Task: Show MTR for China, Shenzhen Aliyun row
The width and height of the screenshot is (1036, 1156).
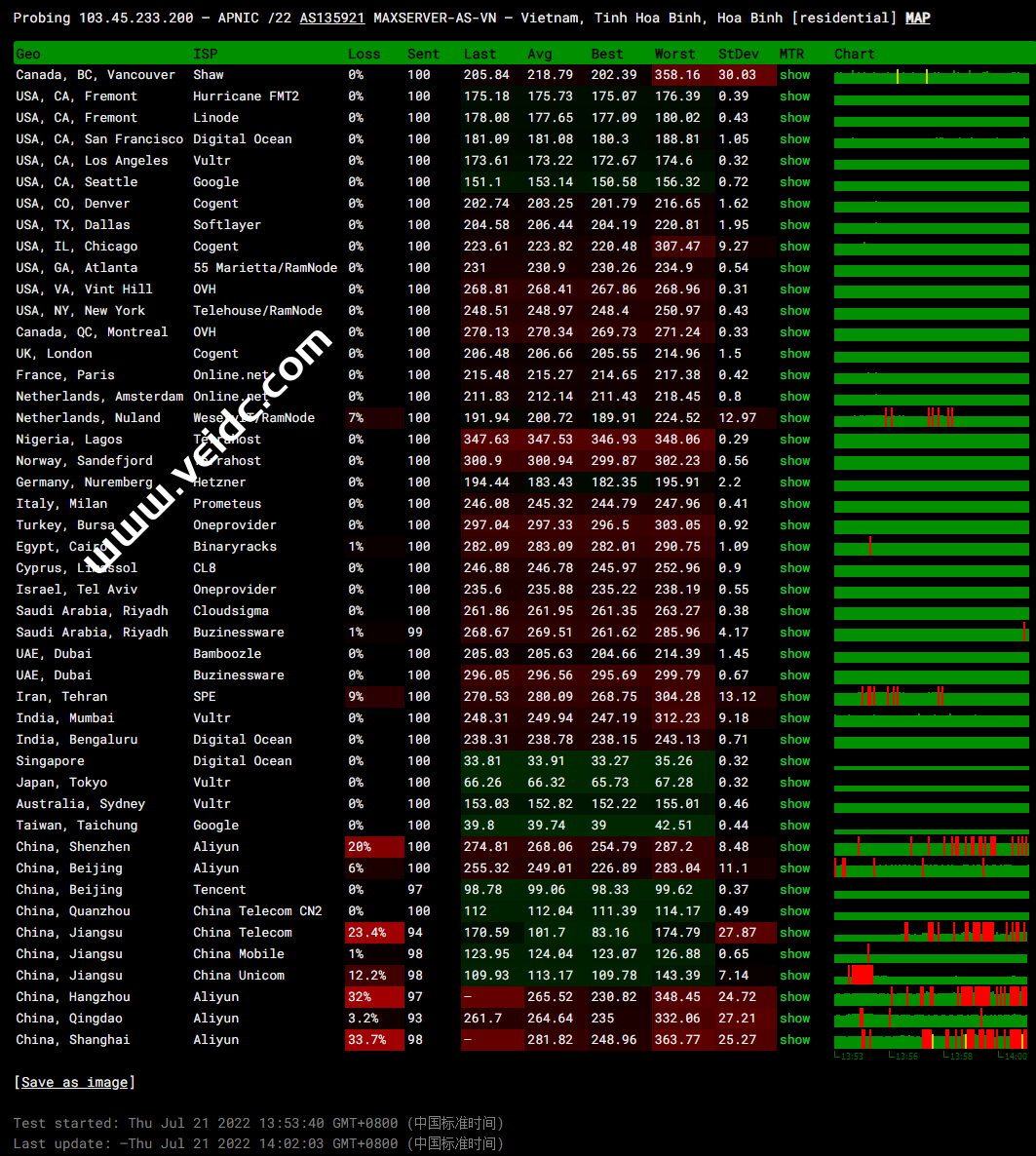Action: click(795, 847)
